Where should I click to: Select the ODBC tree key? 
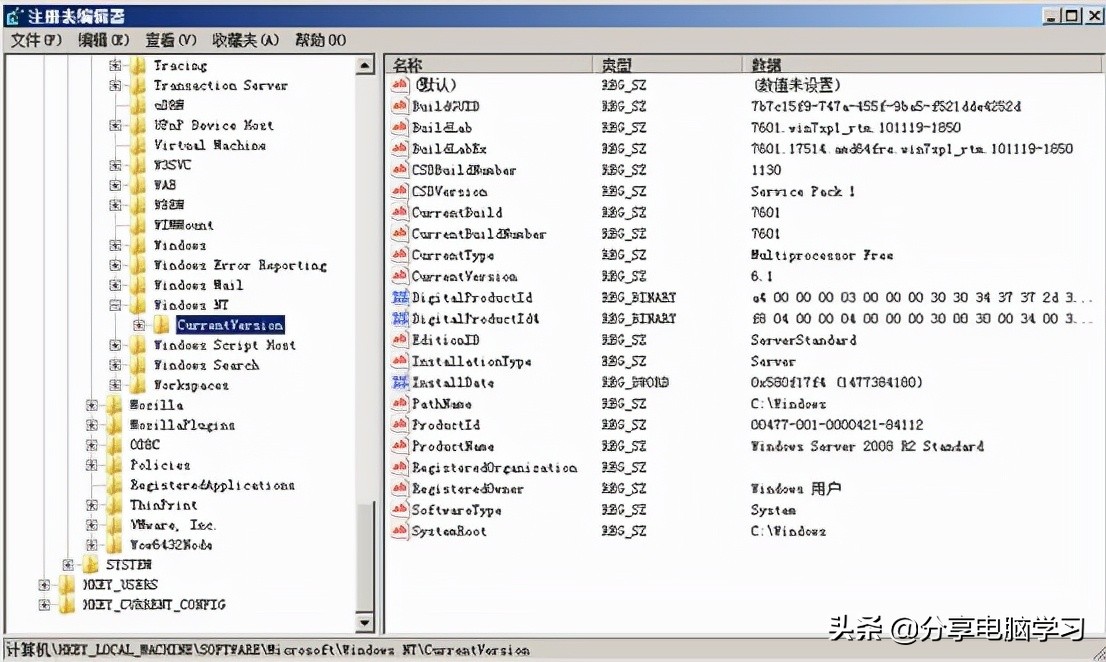click(145, 445)
